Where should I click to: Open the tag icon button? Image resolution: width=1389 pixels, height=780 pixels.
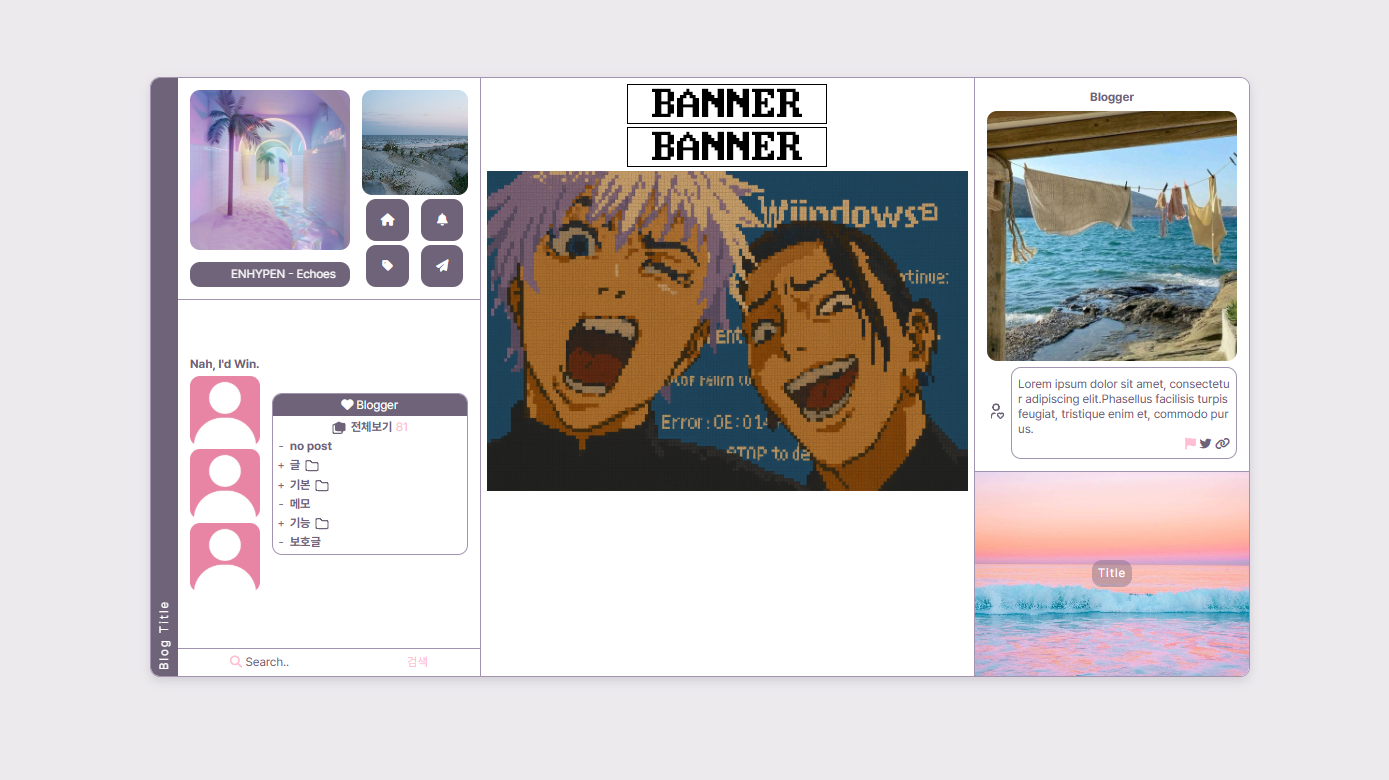[x=388, y=266]
